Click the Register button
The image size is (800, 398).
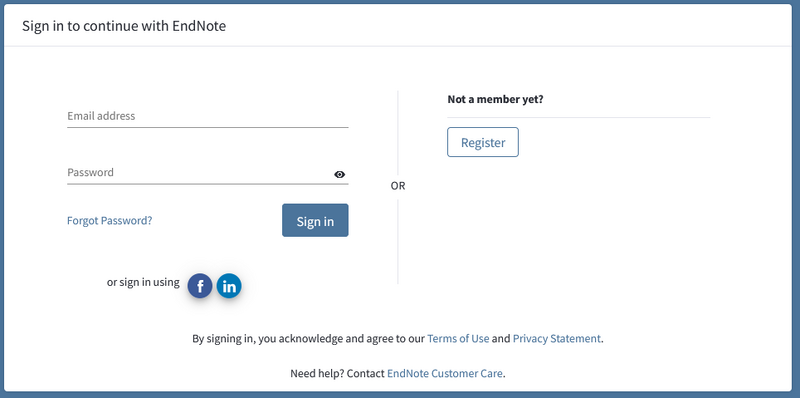point(483,142)
